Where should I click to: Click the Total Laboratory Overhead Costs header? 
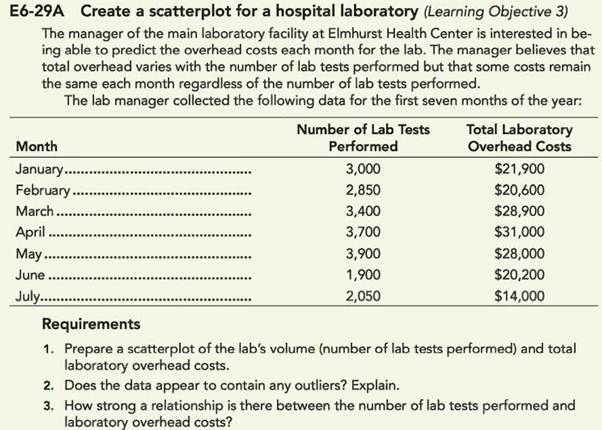click(520, 137)
